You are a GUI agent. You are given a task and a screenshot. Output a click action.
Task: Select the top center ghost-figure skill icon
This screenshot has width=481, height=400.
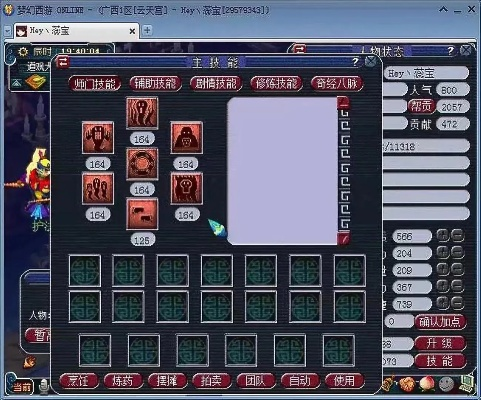point(142,113)
